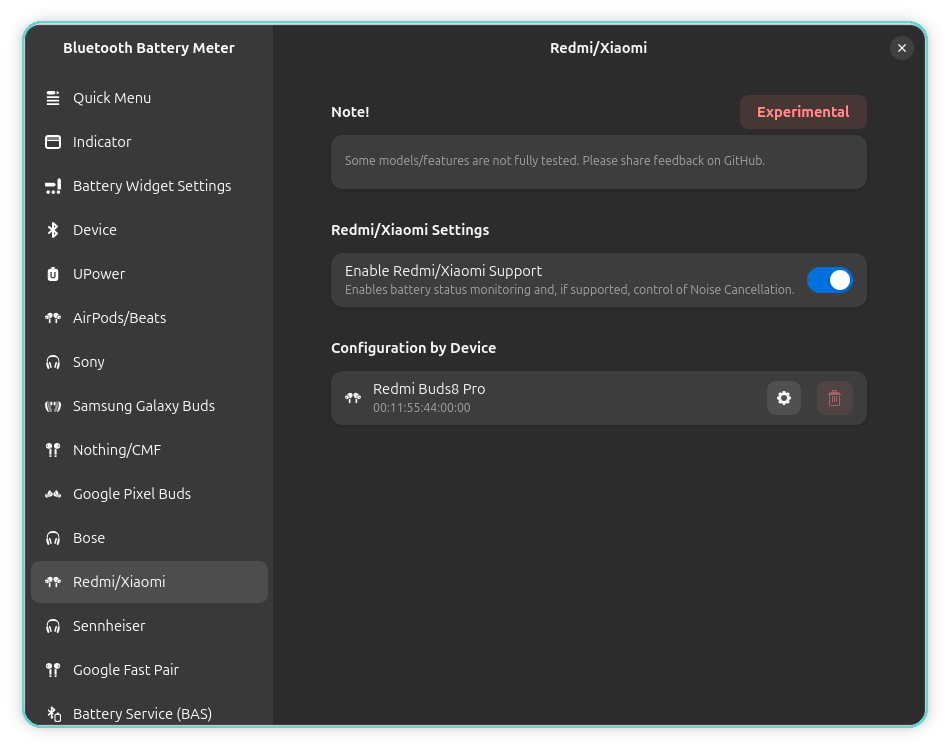
Task: Click the GitHub feedback note text
Action: [x=555, y=161]
